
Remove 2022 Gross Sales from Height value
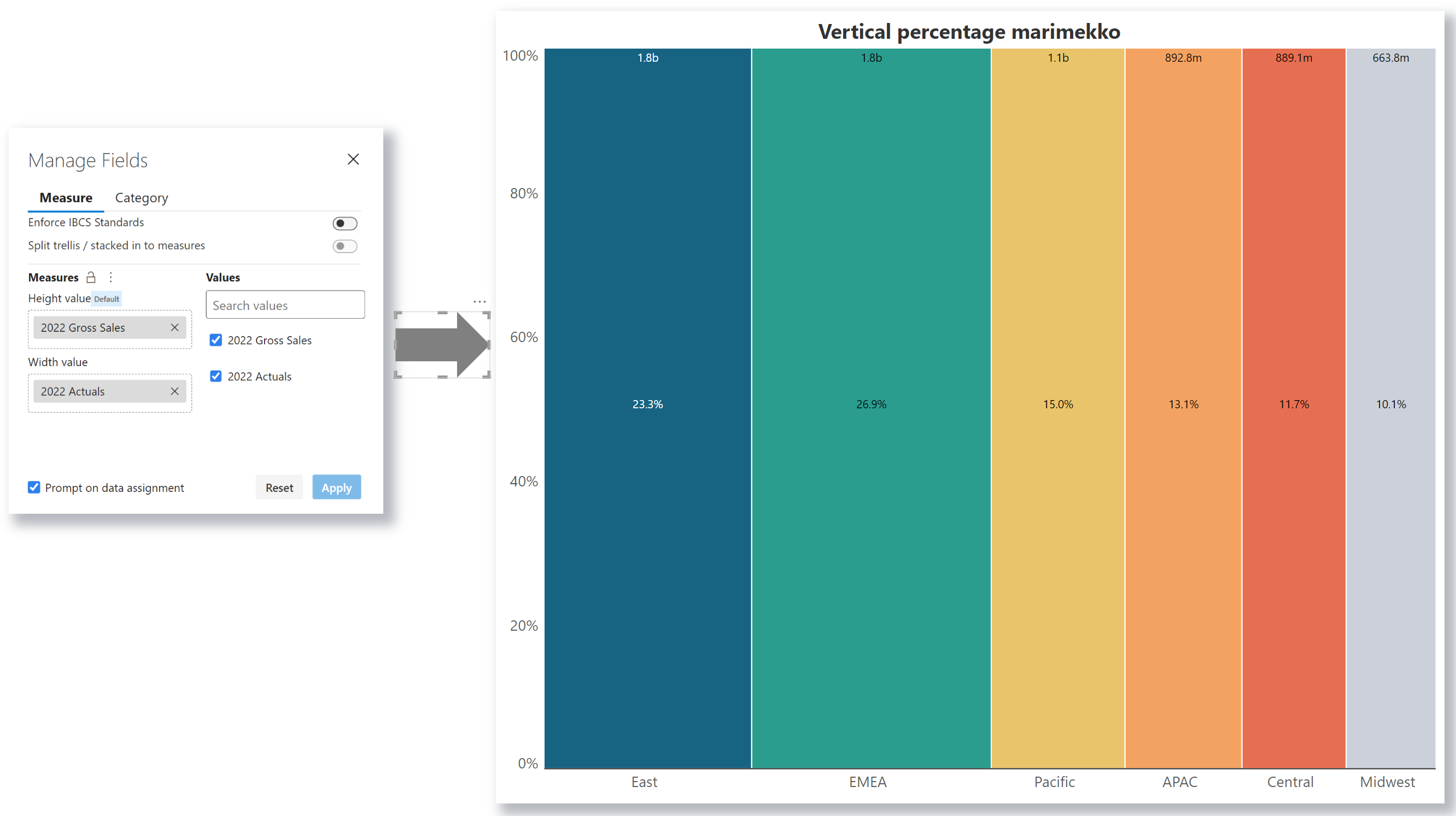(174, 327)
